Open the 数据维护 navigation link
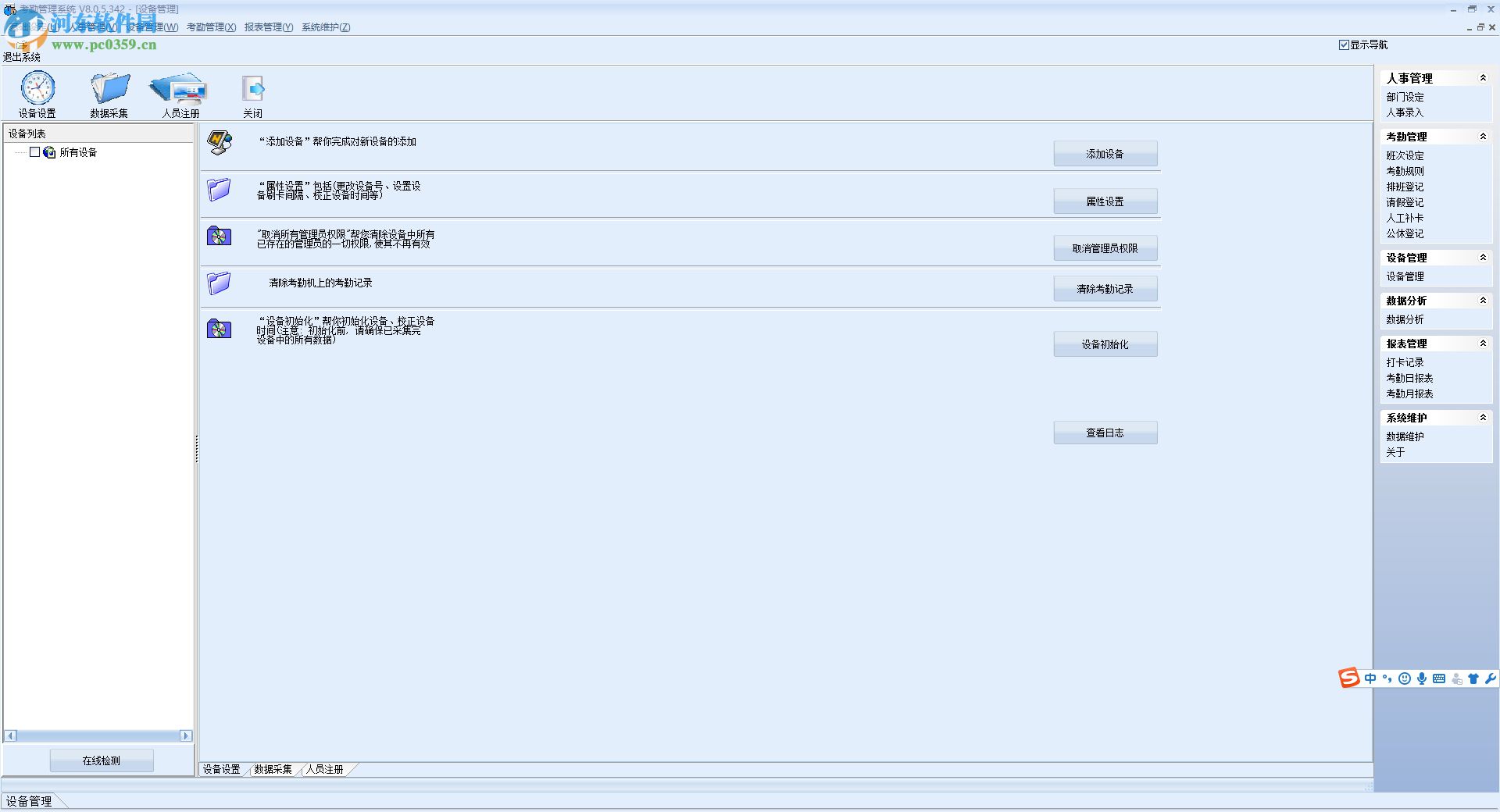Screen dimensions: 1500x812 1405,436
